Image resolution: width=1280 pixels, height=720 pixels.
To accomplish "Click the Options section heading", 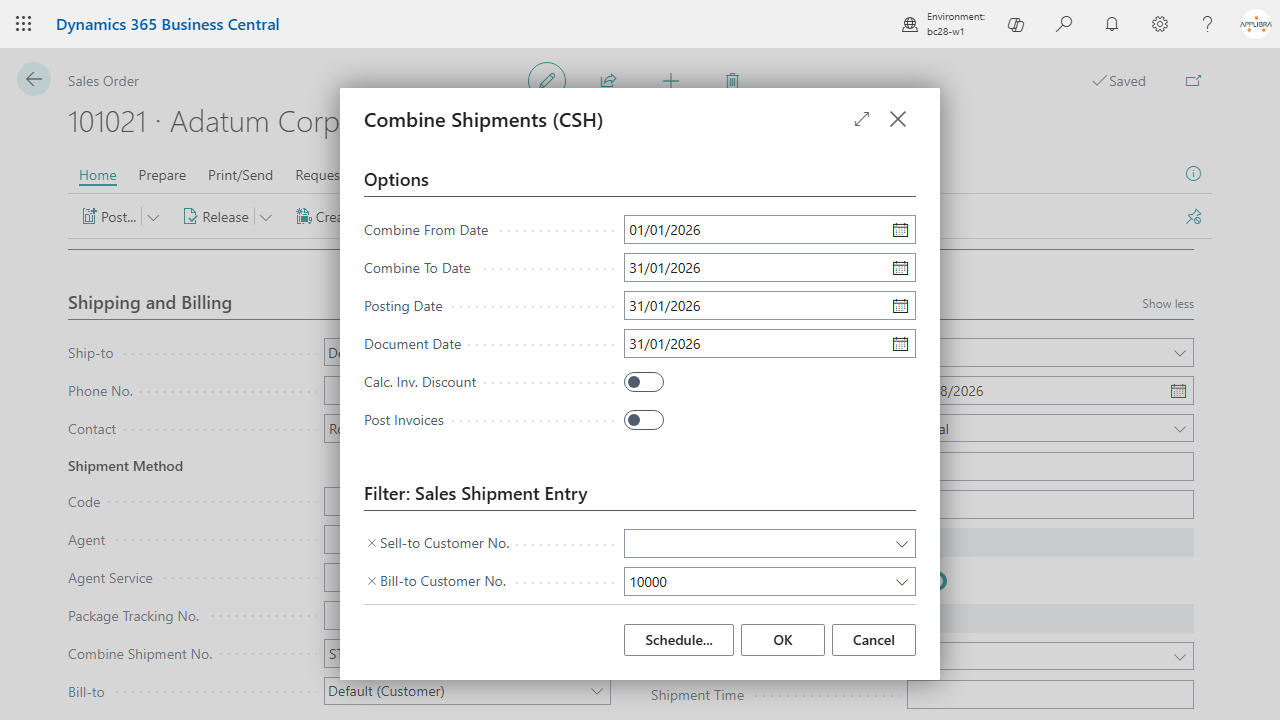I will pyautogui.click(x=396, y=180).
